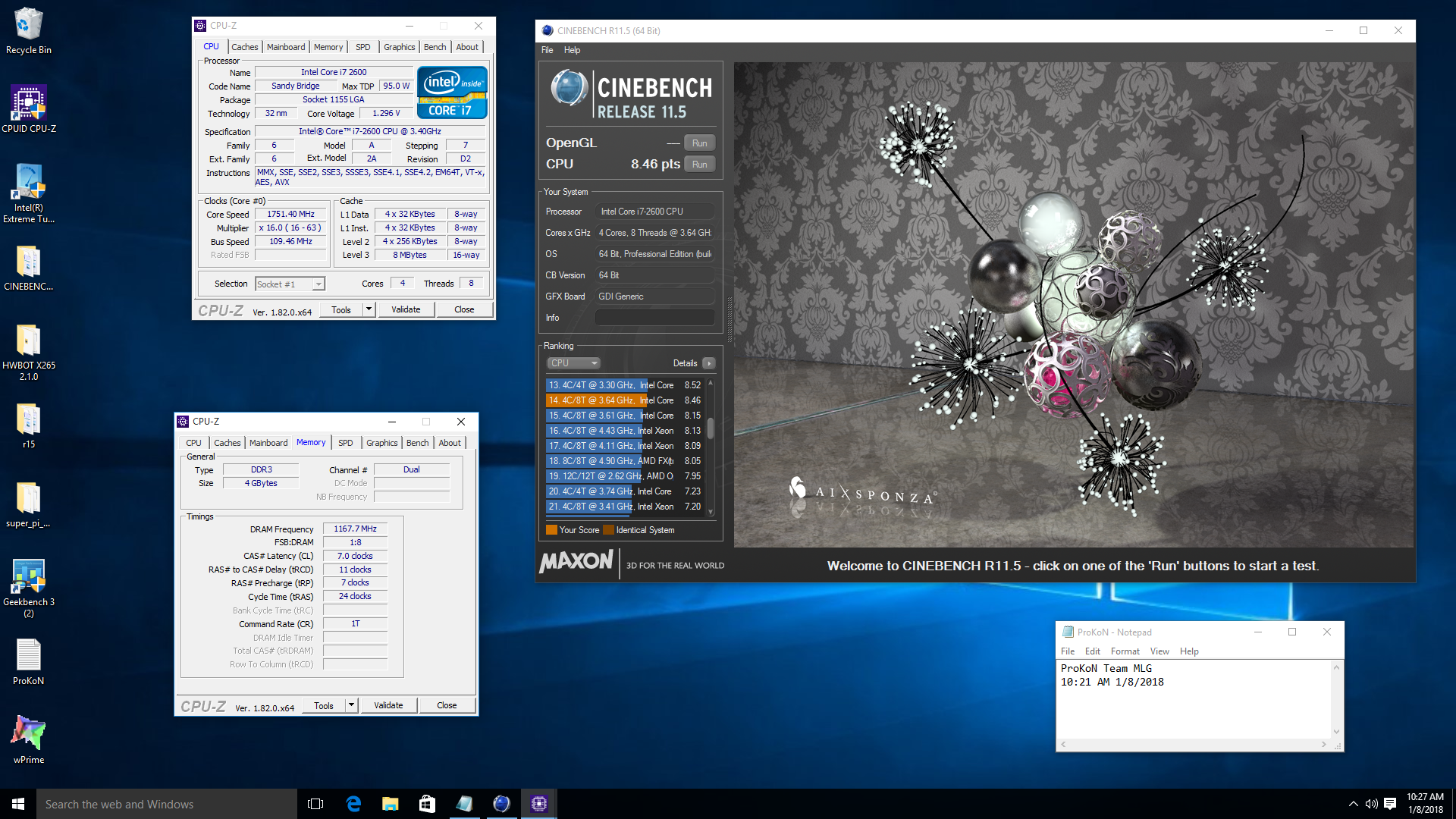This screenshot has height=819, width=1456.
Task: Open the Bench tab in top CPU-Z window
Action: (435, 47)
